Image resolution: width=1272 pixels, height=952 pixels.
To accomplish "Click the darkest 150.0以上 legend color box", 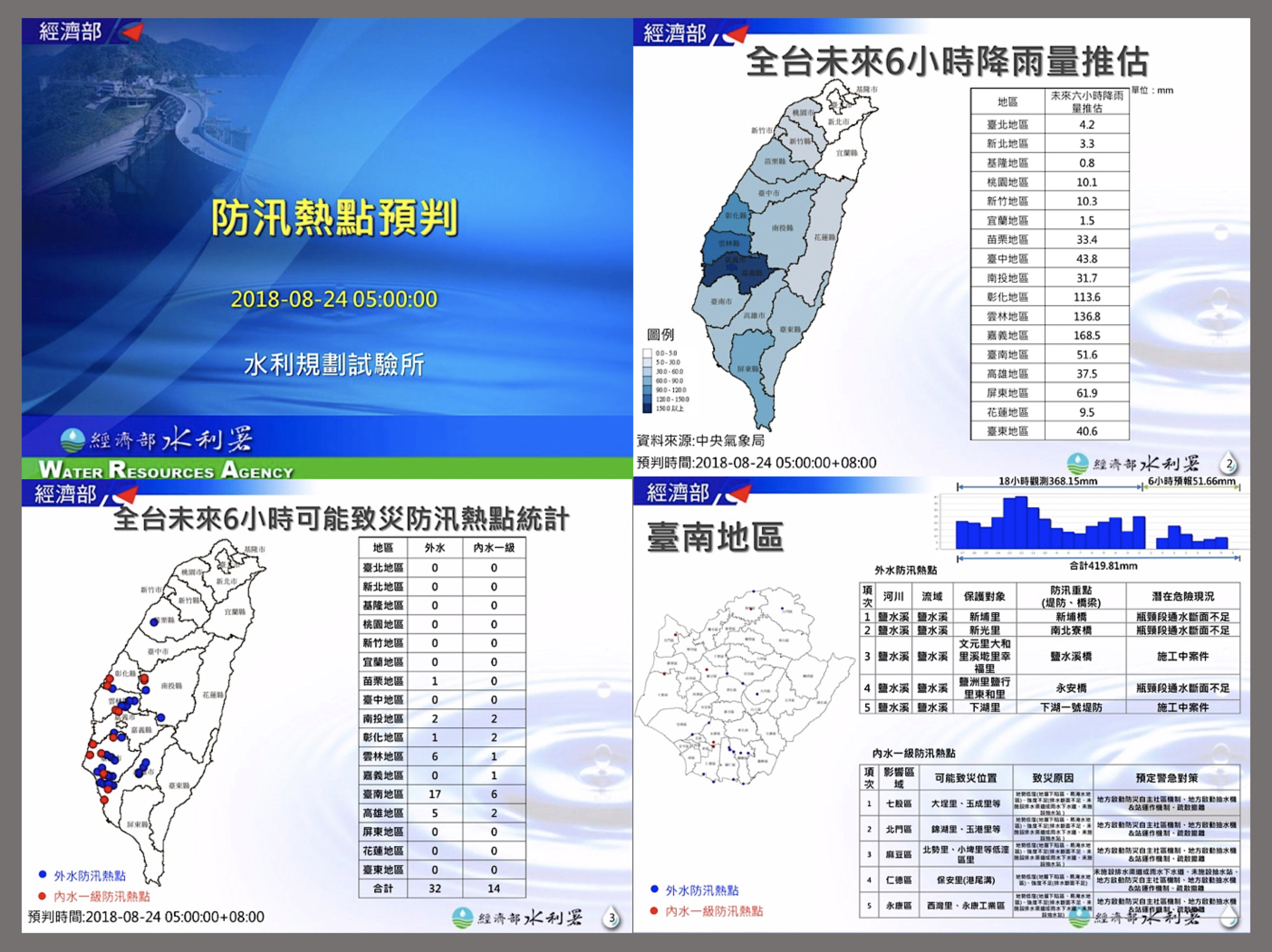I will (647, 408).
